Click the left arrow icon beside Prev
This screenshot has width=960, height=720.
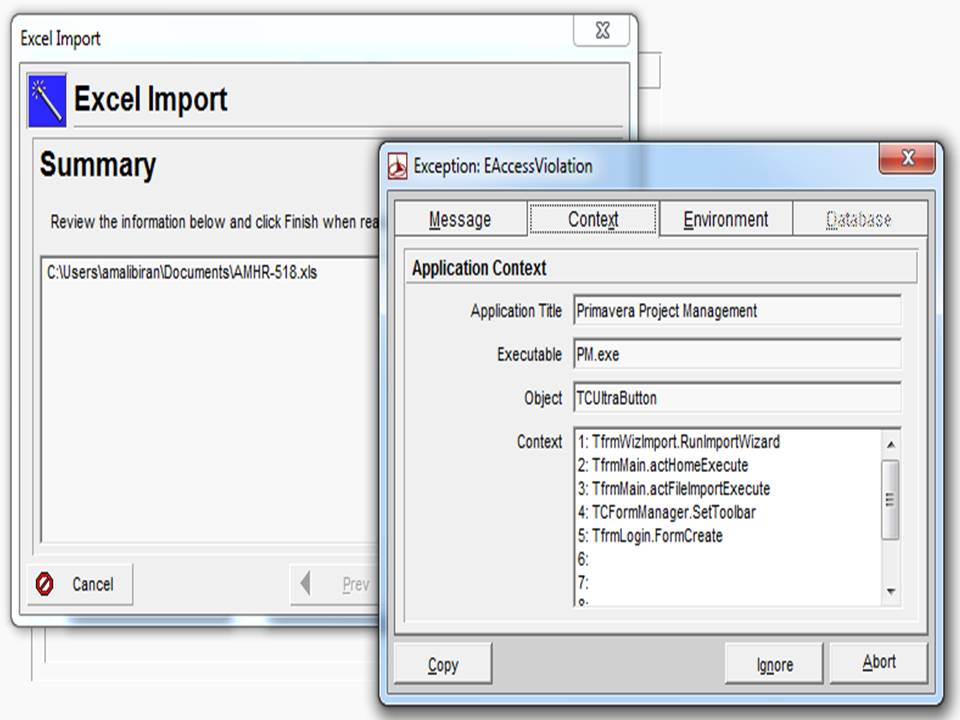pyautogui.click(x=306, y=583)
